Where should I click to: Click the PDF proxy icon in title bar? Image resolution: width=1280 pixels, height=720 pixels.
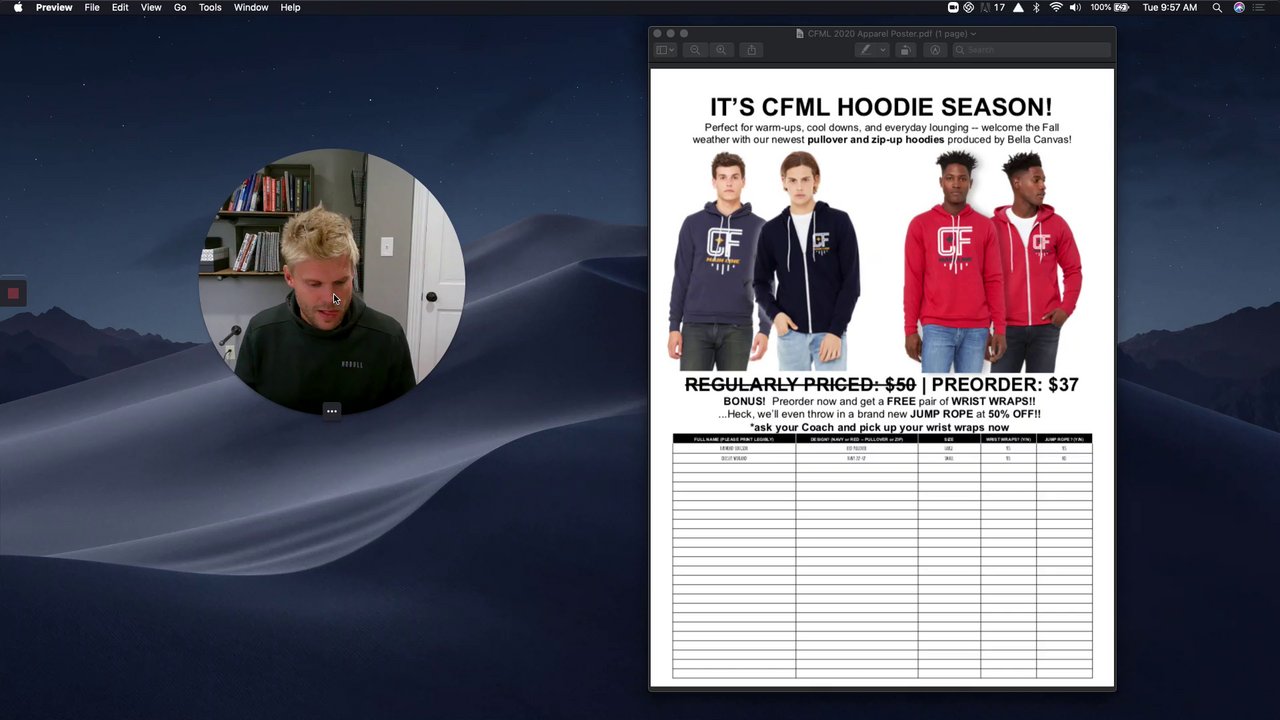pos(800,34)
